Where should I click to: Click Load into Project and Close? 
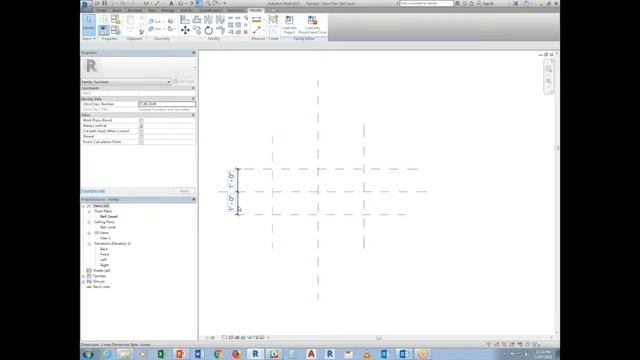tap(312, 24)
